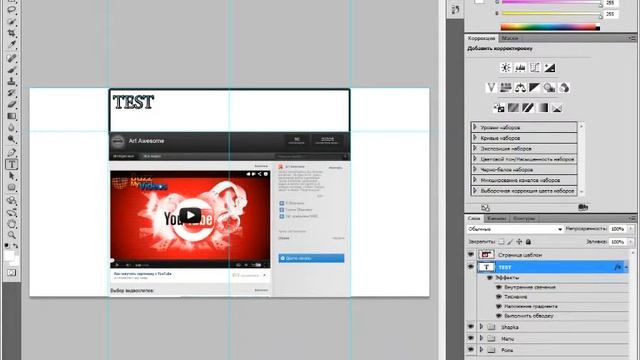Add a Levels adjustment
The image size is (640, 360).
click(520, 68)
